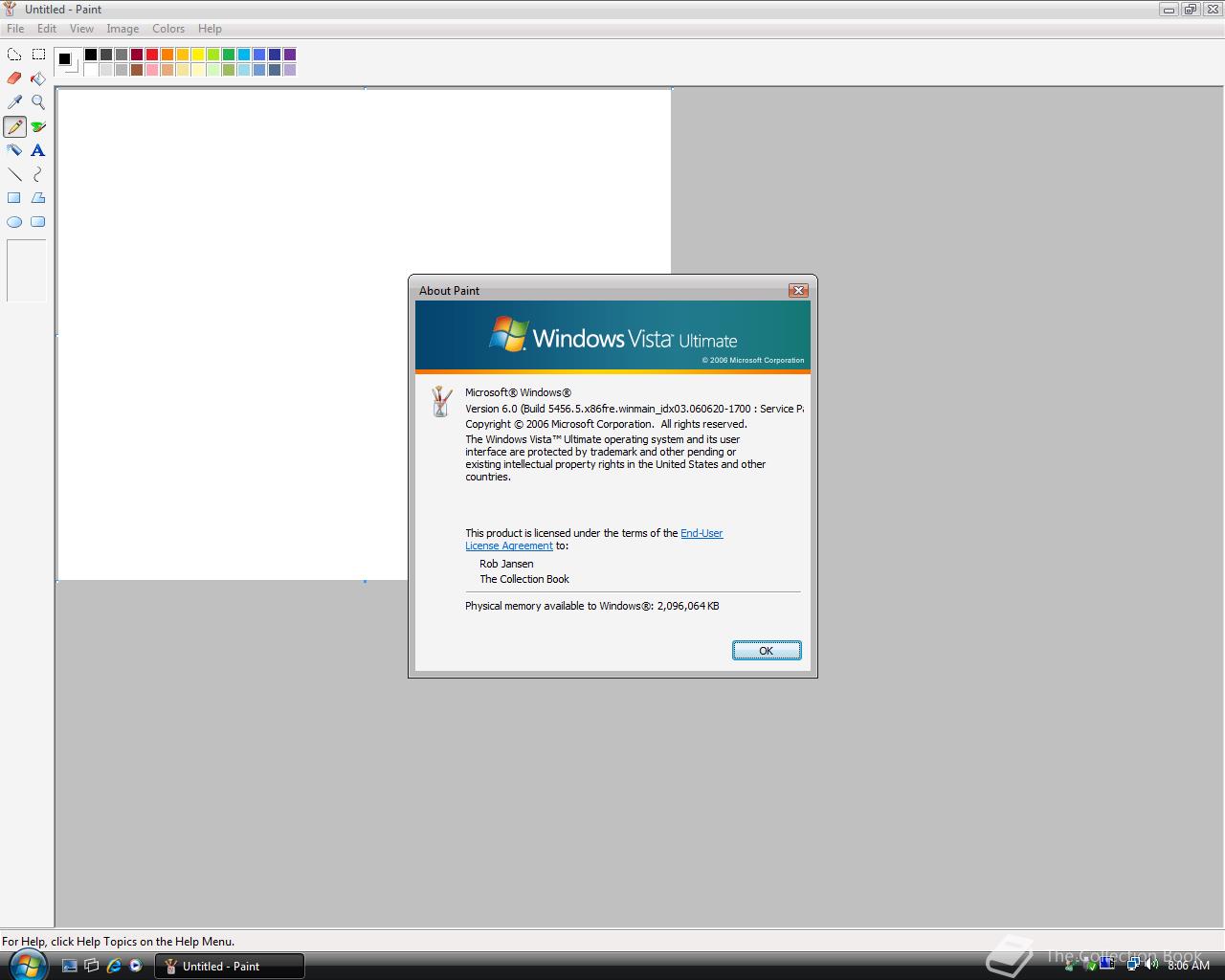The width and height of the screenshot is (1225, 980).
Task: Click the status bar help text
Action: (x=119, y=942)
